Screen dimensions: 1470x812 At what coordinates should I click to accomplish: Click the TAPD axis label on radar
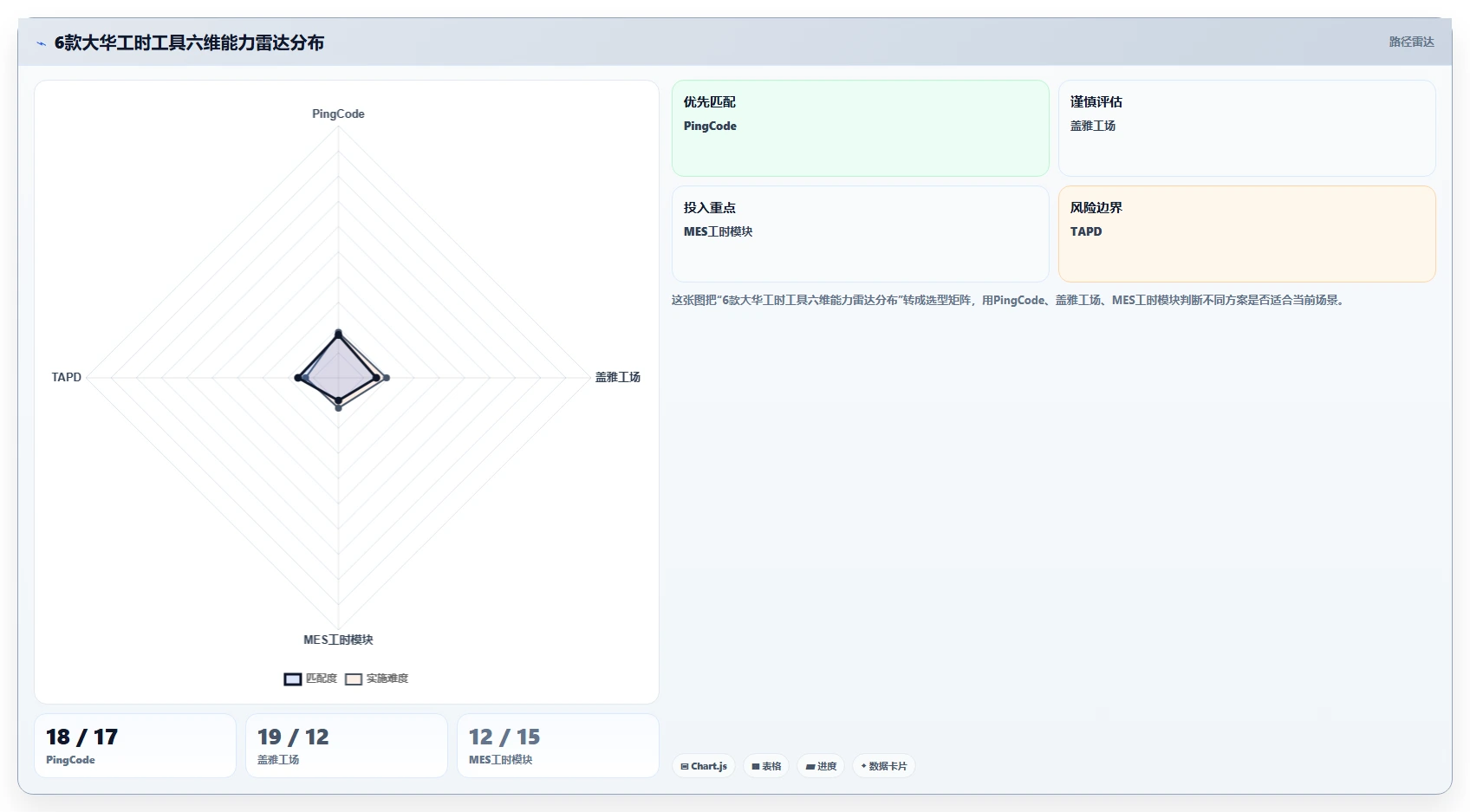66,377
